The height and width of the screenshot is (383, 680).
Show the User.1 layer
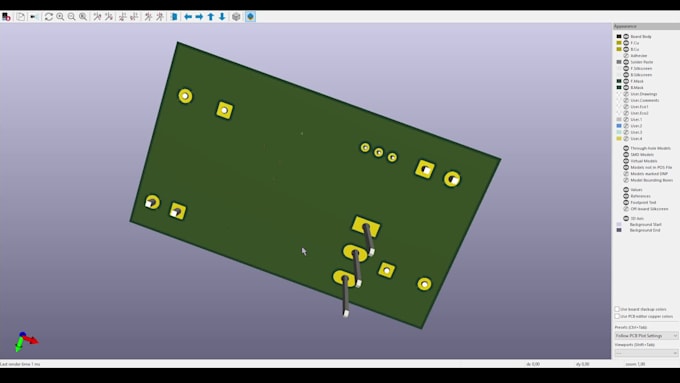point(626,119)
